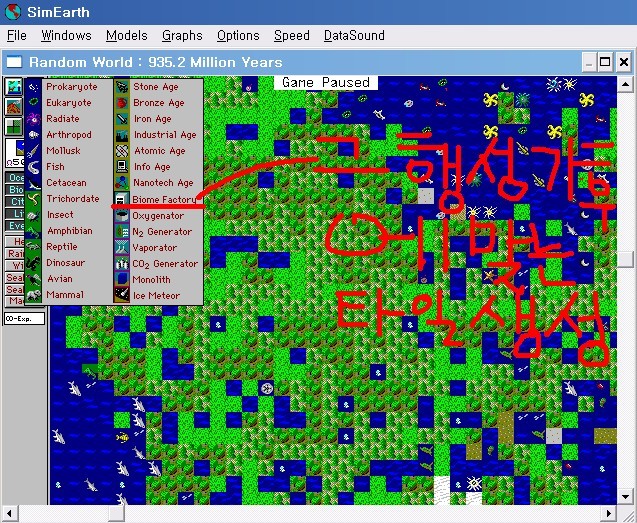
Task: Maximize the Random World window
Action: [605, 62]
